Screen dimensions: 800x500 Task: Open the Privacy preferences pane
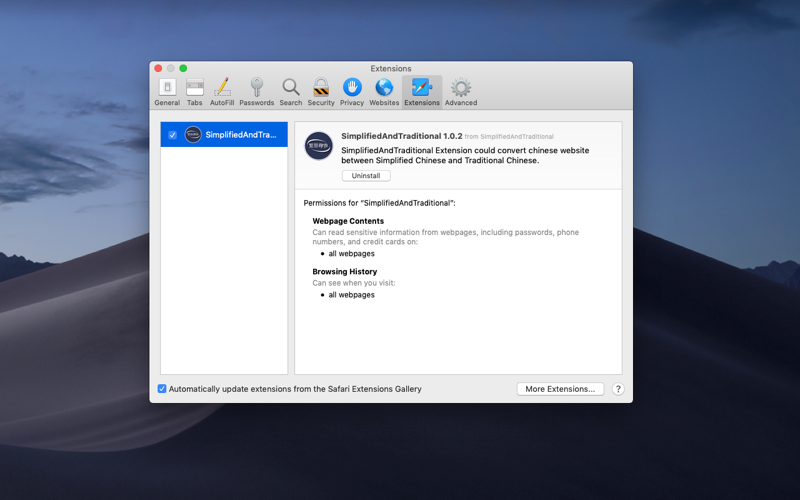point(352,92)
